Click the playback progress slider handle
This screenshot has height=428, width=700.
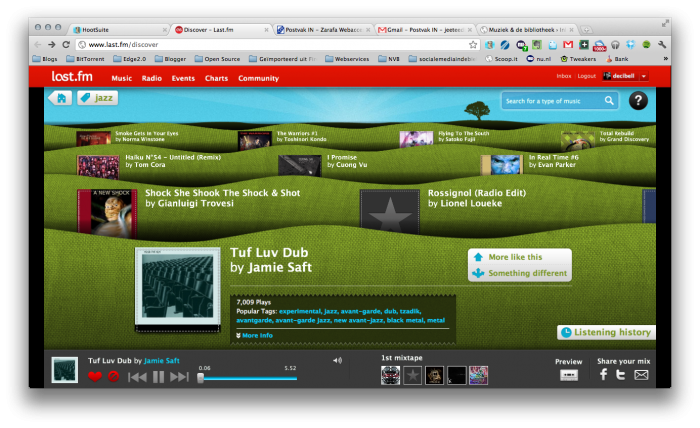click(x=200, y=378)
